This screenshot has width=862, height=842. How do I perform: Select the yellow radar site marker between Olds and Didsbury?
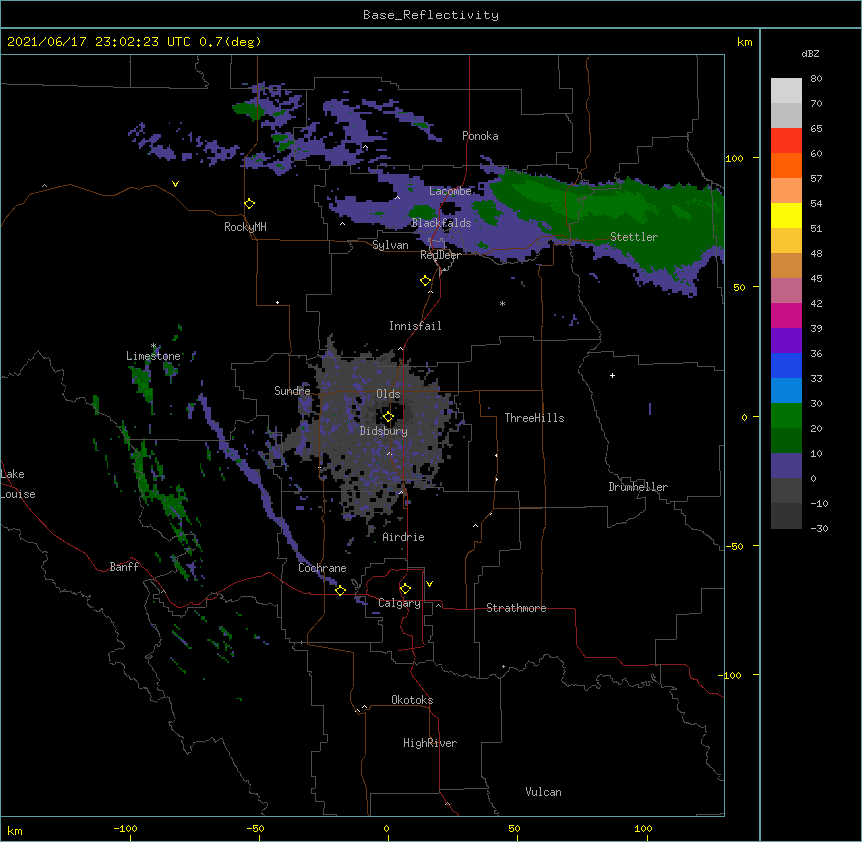pyautogui.click(x=388, y=417)
